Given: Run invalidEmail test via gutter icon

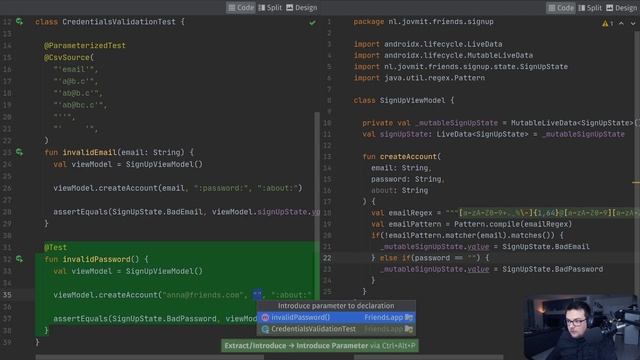Looking at the screenshot, I should point(19,152).
